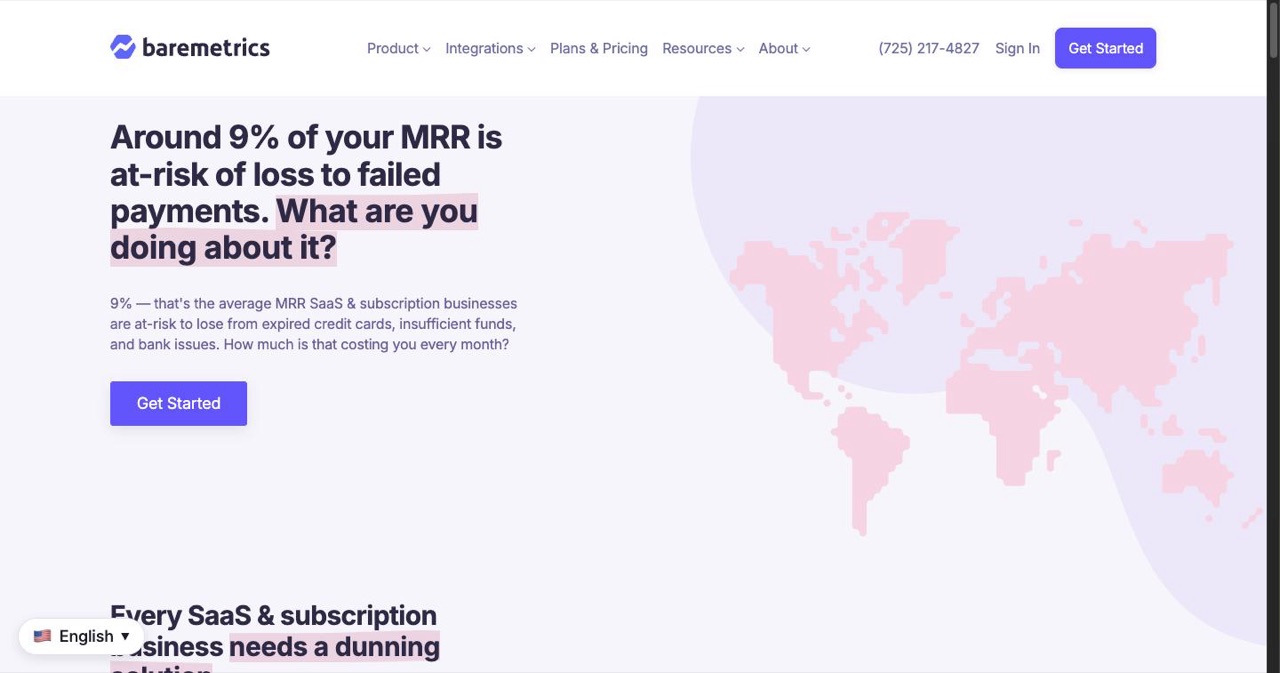
Task: Open the English language selector
Action: pos(82,636)
